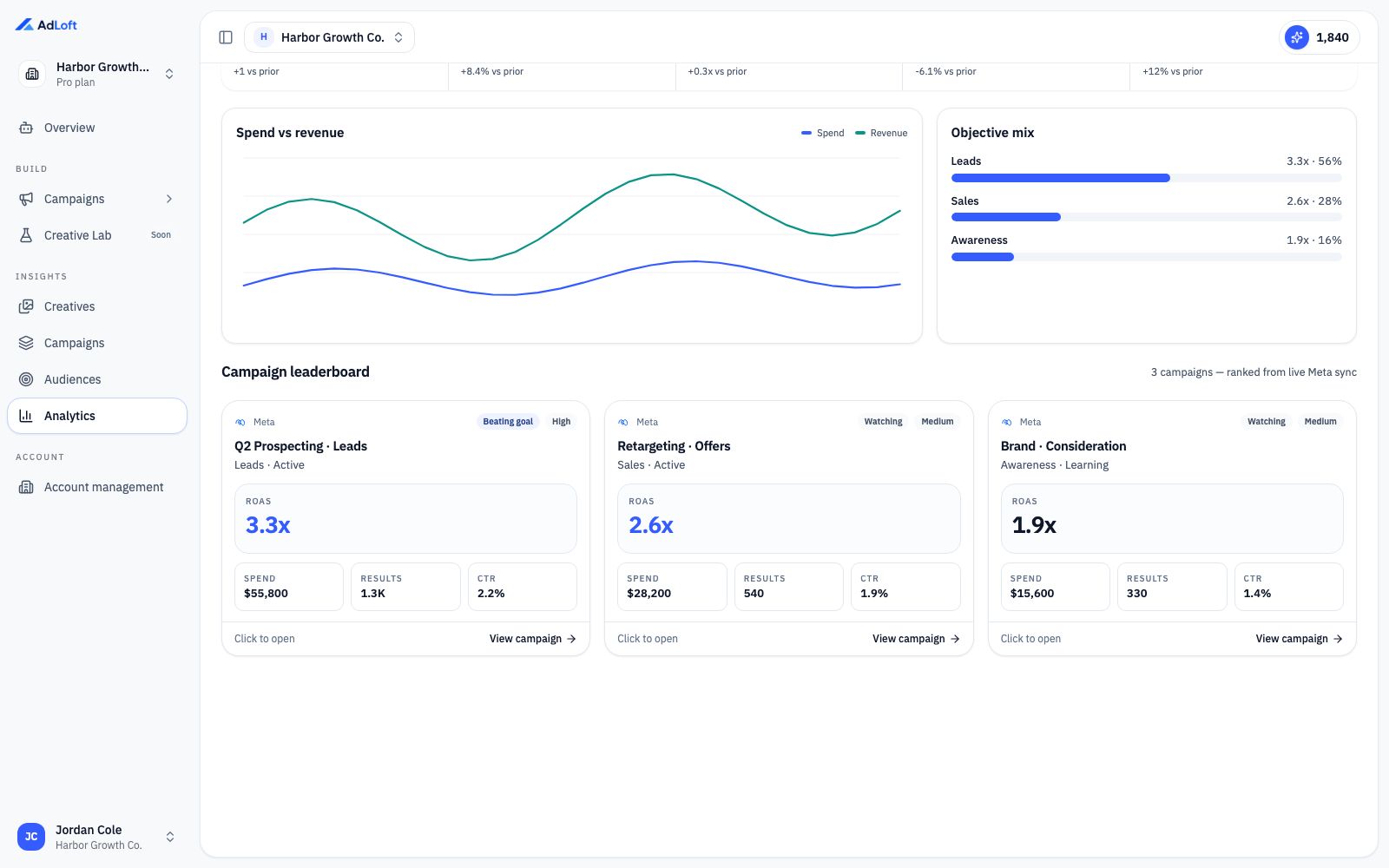Toggle the Spend series in chart legend

click(x=822, y=133)
